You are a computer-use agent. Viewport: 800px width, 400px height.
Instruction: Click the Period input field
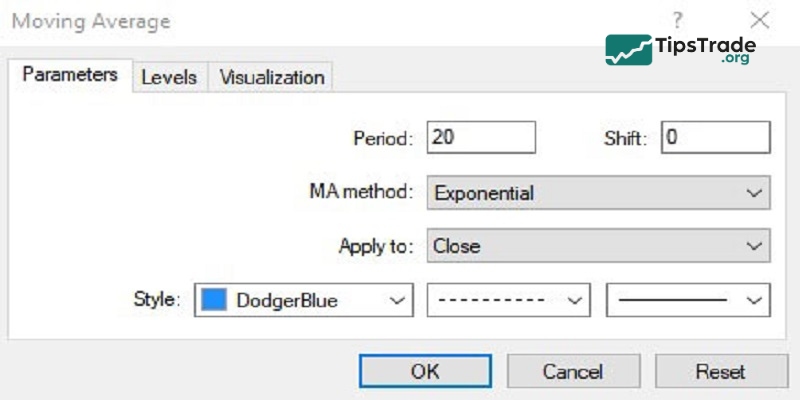(x=481, y=138)
